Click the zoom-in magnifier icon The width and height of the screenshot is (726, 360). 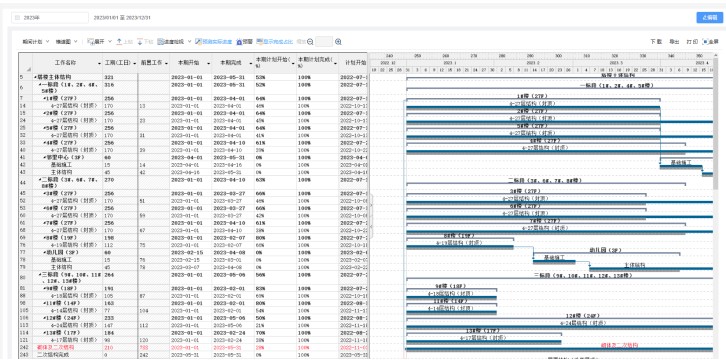click(338, 42)
